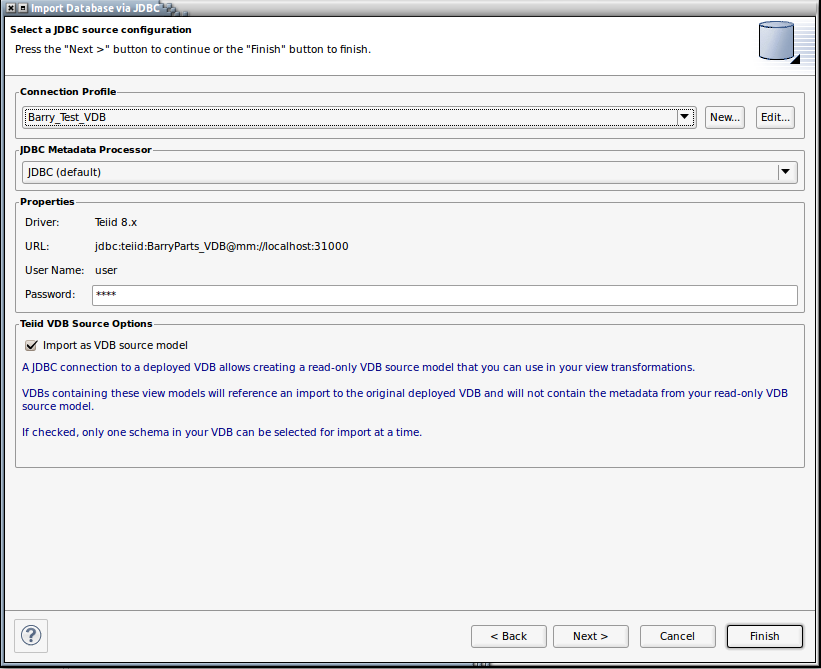The image size is (821, 669).
Task: Go to previous step with Back button
Action: [x=509, y=636]
